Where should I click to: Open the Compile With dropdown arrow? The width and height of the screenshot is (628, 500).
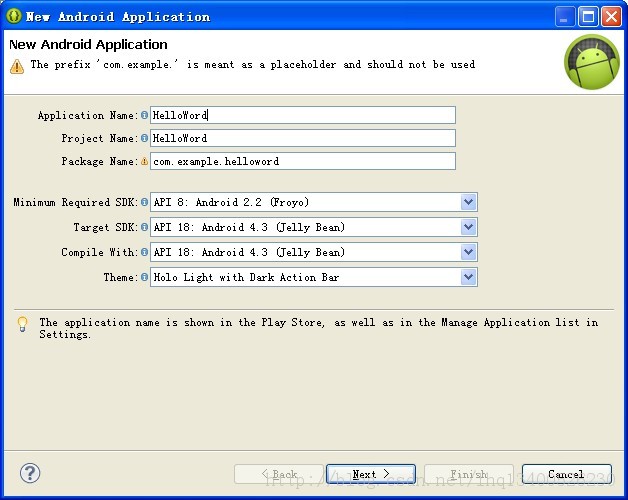(x=468, y=252)
